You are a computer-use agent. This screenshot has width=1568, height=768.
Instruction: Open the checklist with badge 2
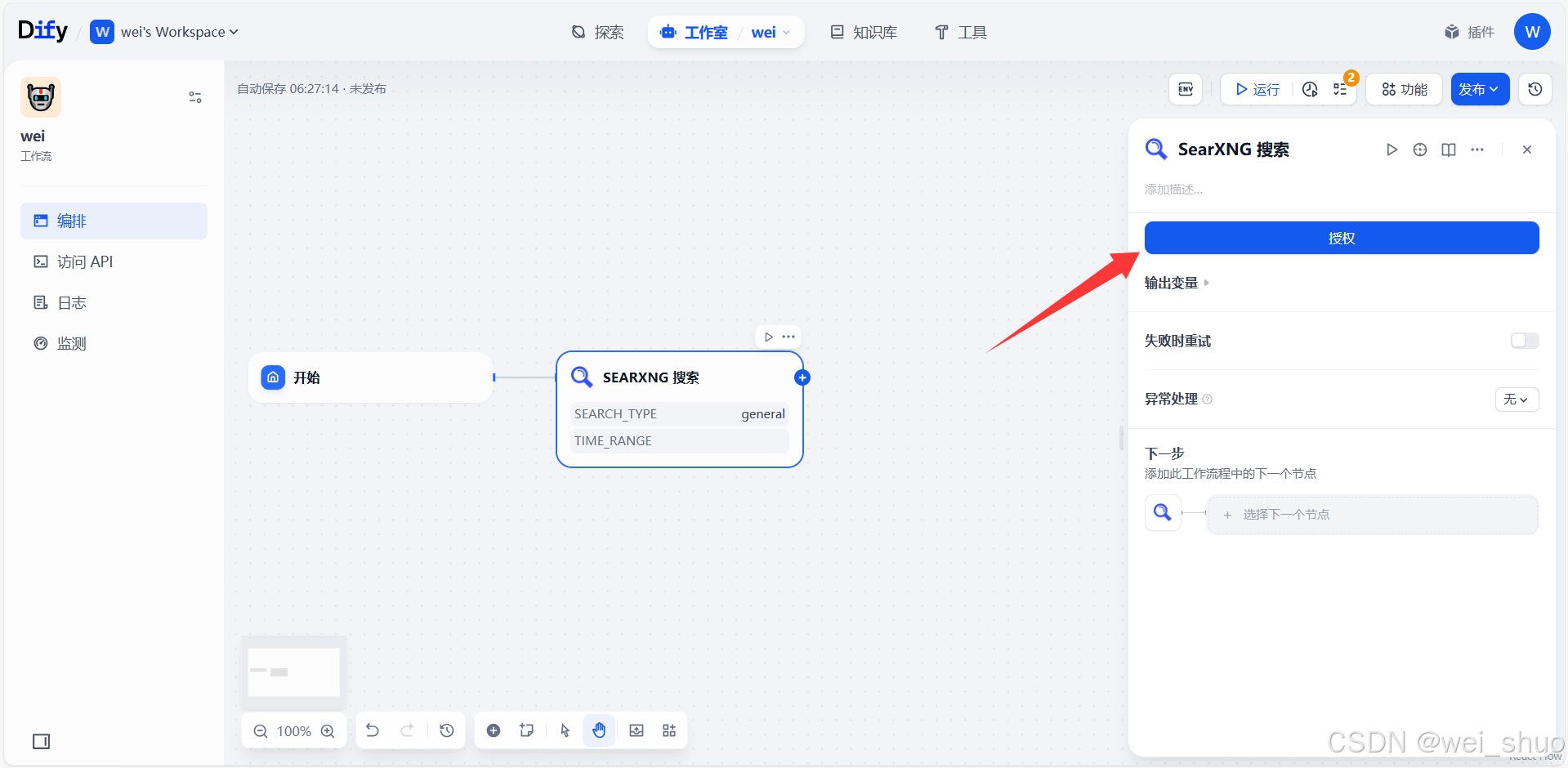click(x=1340, y=89)
